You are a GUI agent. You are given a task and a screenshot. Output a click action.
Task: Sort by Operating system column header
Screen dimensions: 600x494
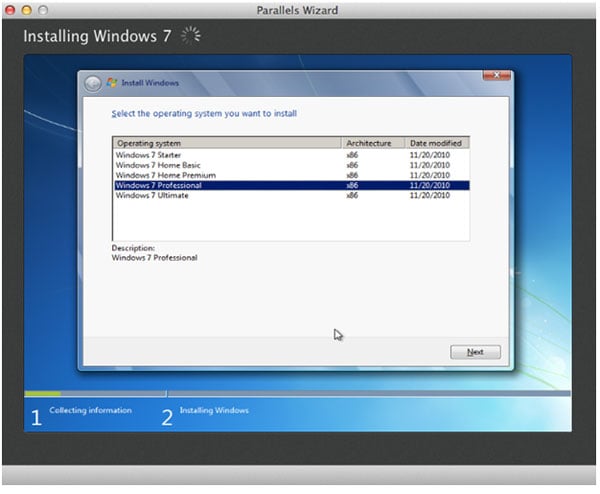pyautogui.click(x=227, y=143)
